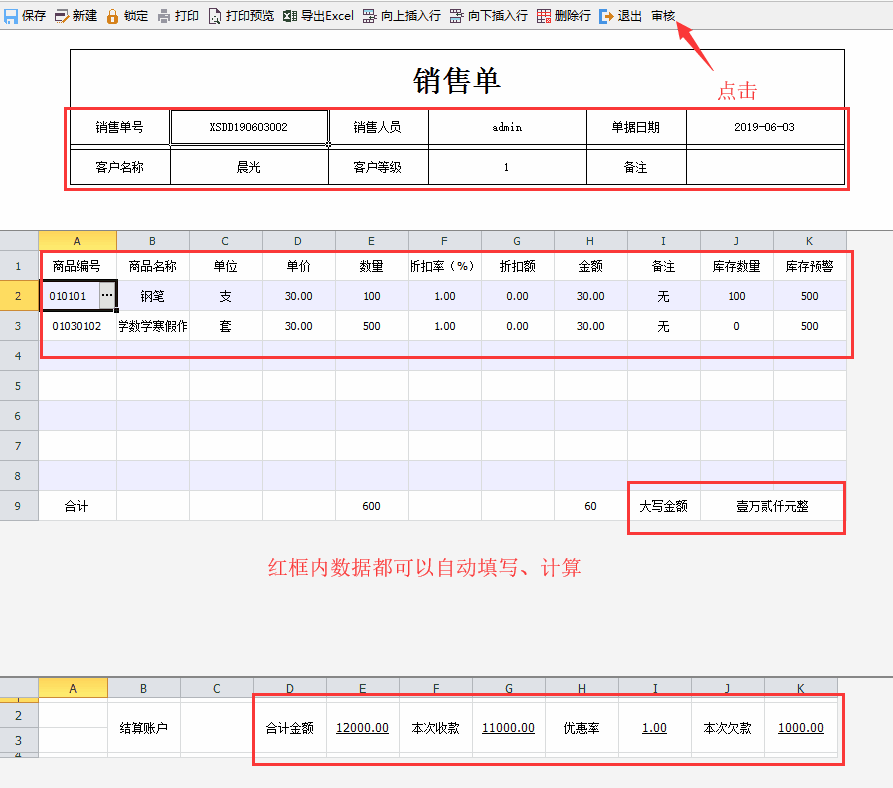Click the 客户名称 晨光 cell
893x788 pixels.
click(x=249, y=166)
